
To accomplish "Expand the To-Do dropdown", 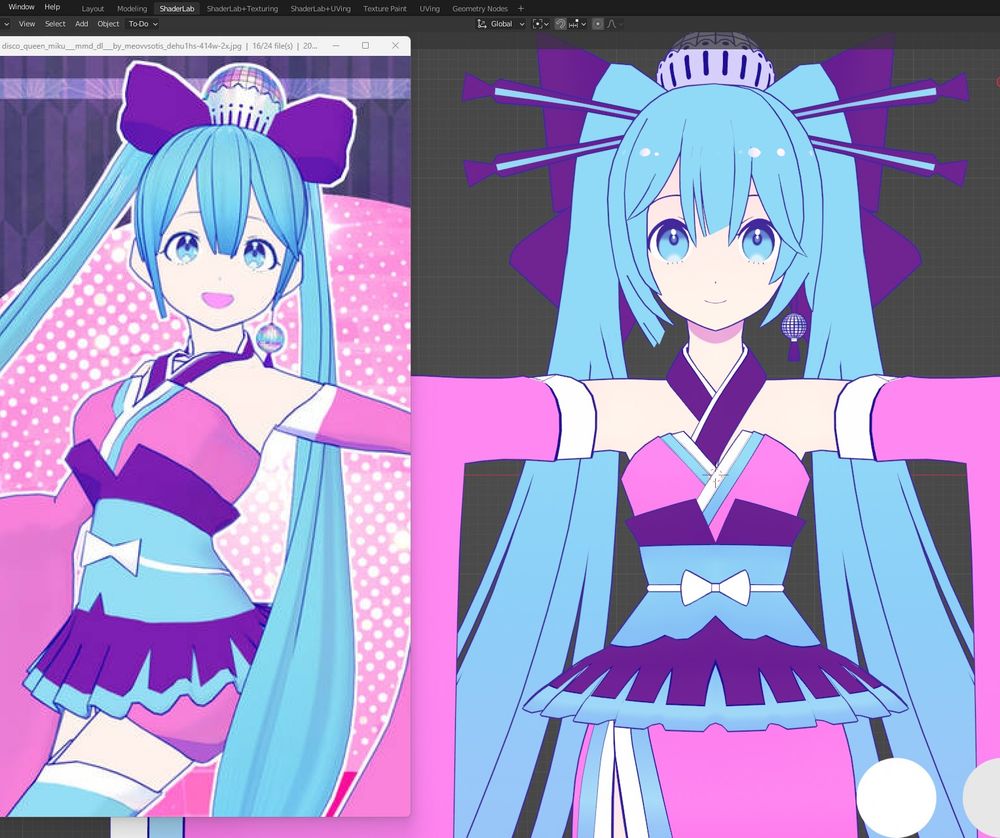I will pyautogui.click(x=143, y=24).
